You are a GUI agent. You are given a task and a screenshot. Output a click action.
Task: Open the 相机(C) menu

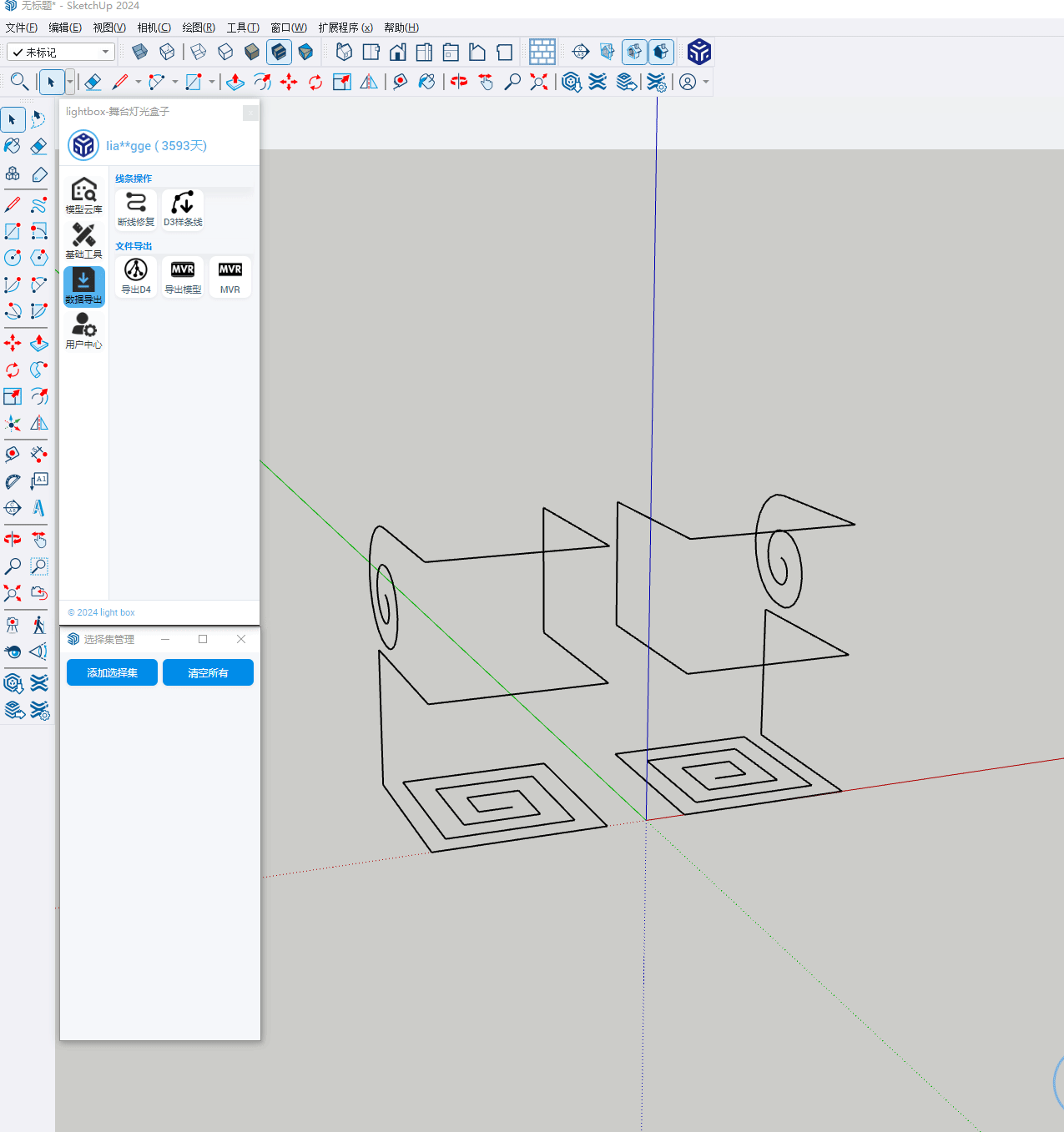coord(154,28)
